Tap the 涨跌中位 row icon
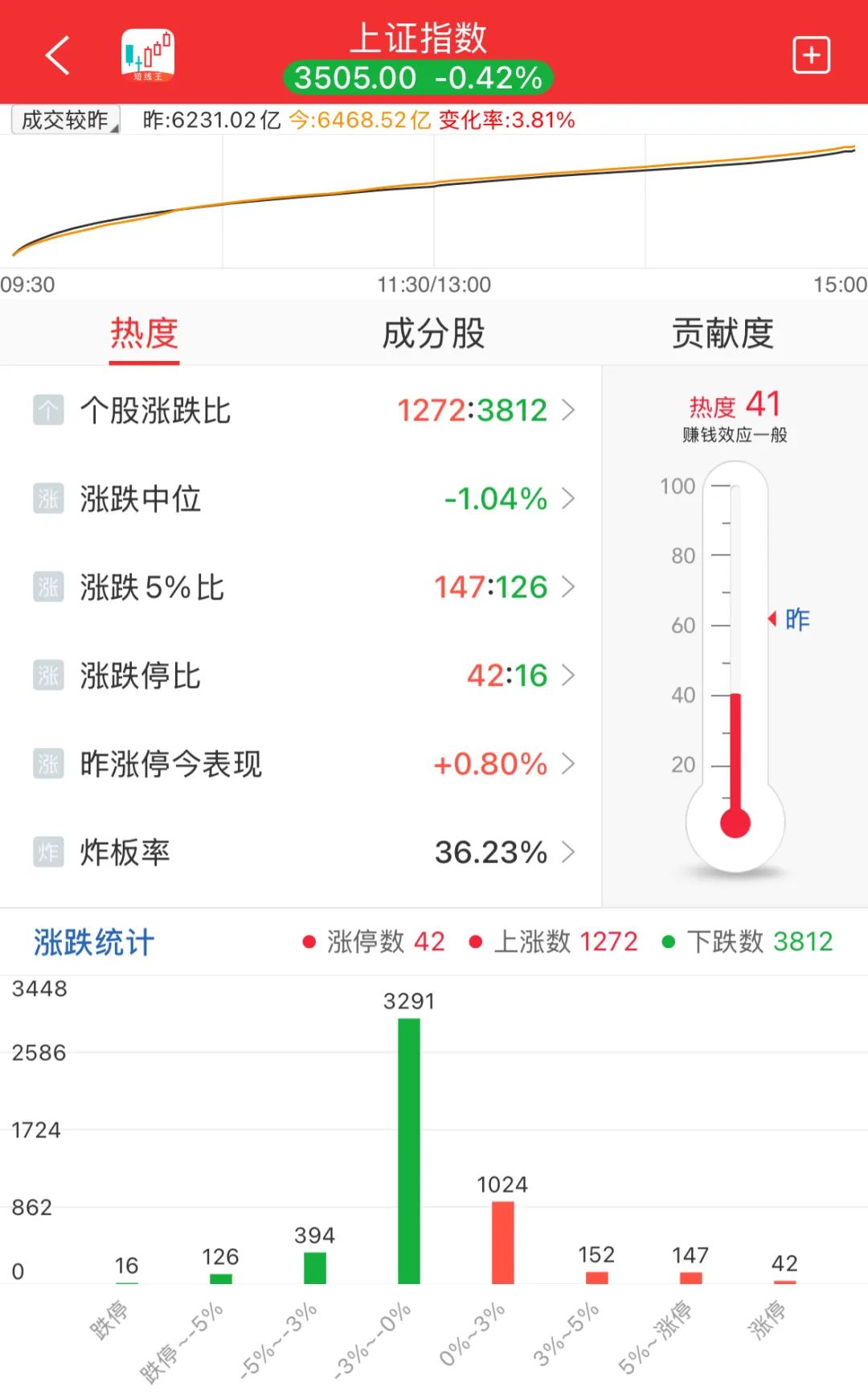The image size is (868, 1399). pos(48,498)
